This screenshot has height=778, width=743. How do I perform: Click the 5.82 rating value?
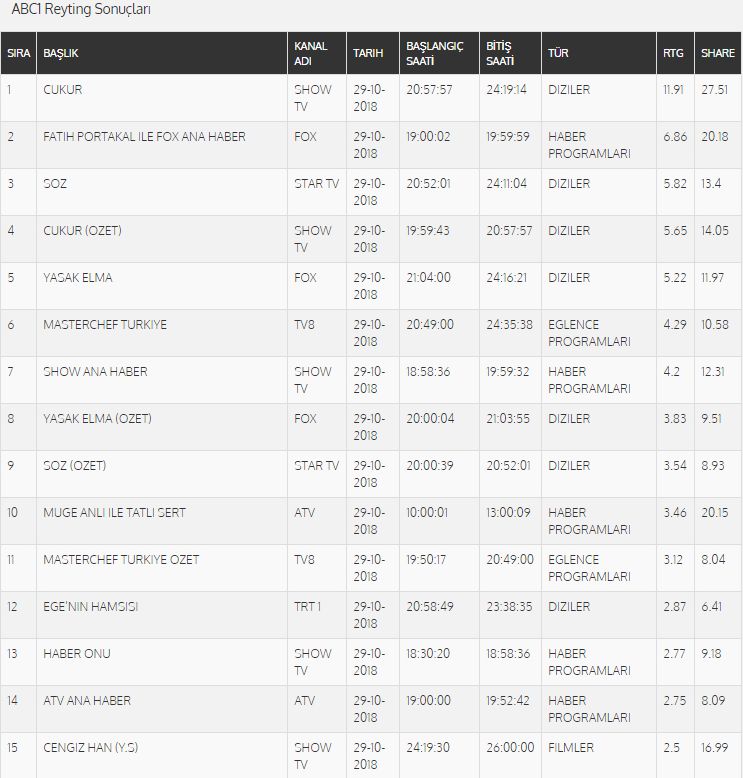pyautogui.click(x=675, y=184)
